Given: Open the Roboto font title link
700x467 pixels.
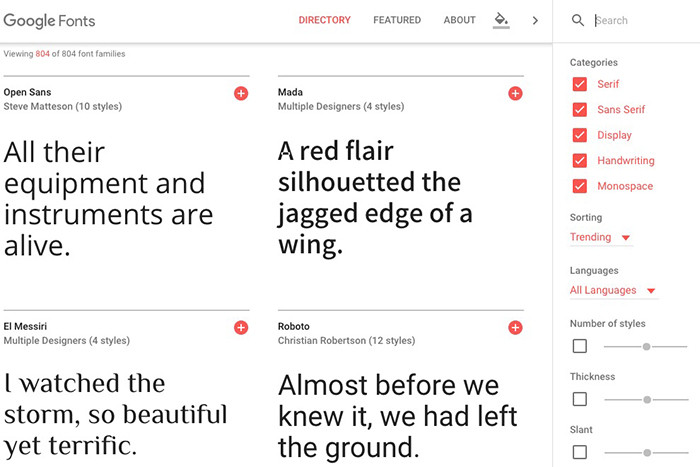Looking at the screenshot, I should (294, 327).
